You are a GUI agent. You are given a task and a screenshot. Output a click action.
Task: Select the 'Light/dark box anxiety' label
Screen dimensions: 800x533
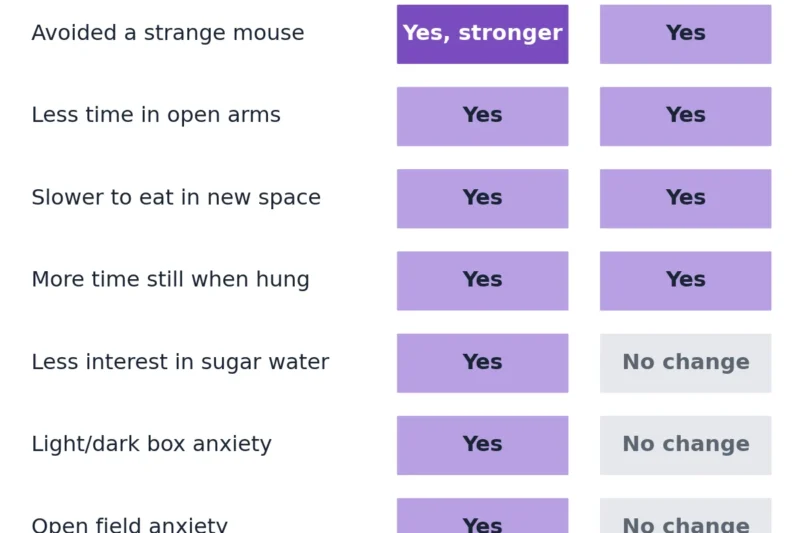[152, 444]
